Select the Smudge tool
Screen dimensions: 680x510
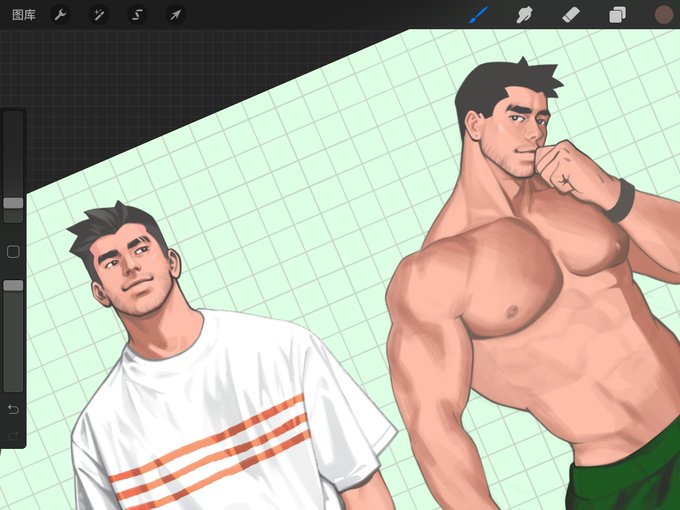coord(524,15)
